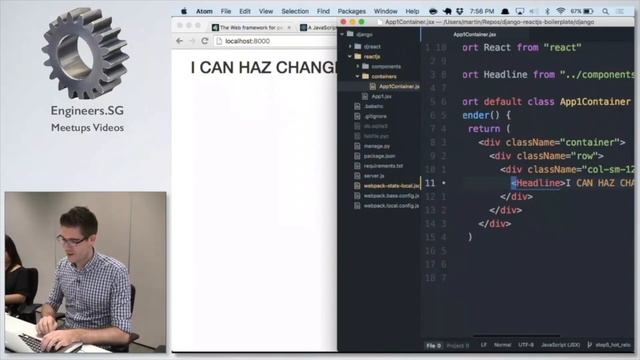Collapse the django root folder
Image resolution: width=640 pixels, height=360 pixels.
click(342, 35)
